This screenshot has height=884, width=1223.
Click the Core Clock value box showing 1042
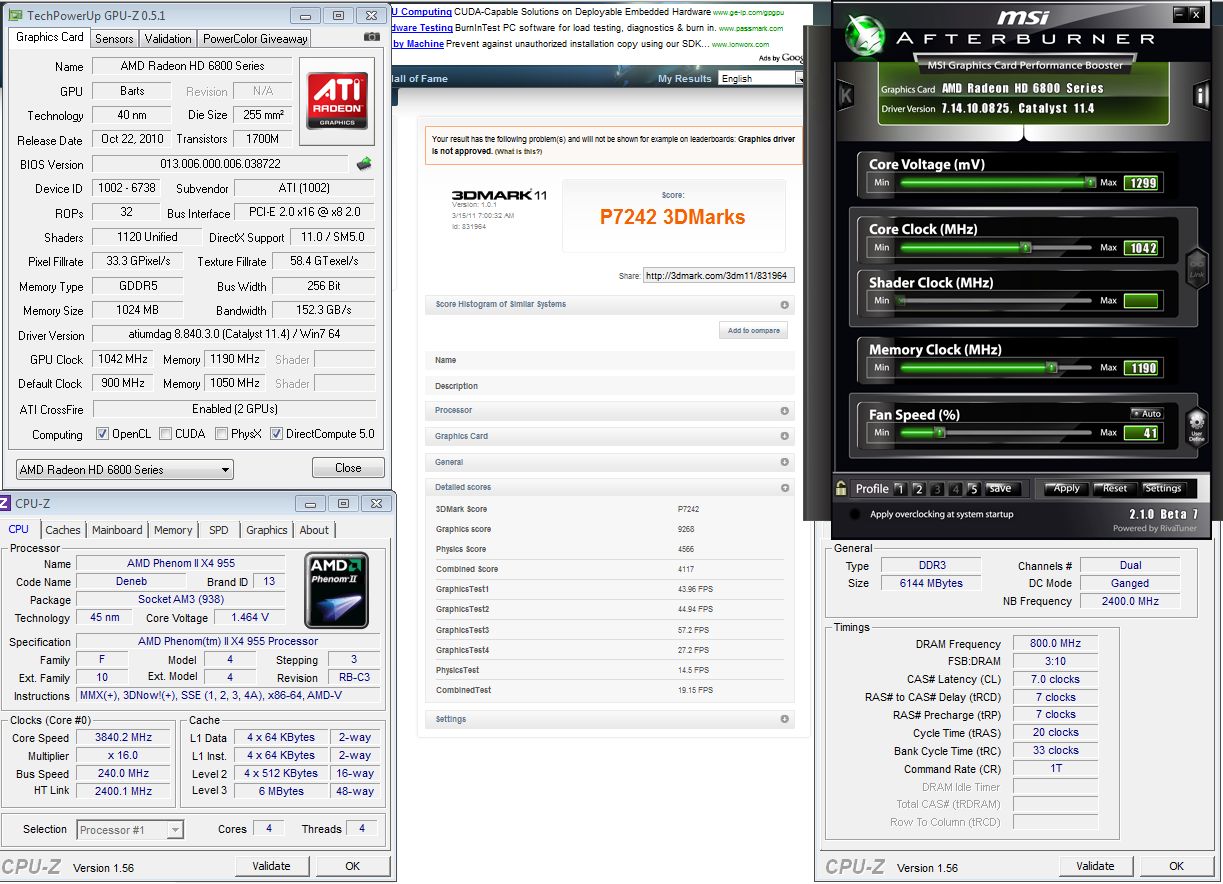(x=1141, y=248)
